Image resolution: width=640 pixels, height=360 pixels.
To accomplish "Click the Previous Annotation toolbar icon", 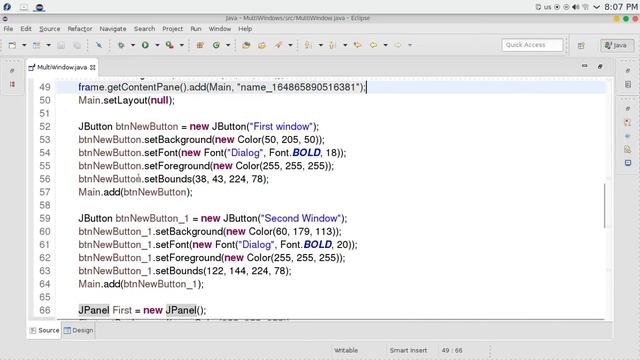I will pos(333,45).
